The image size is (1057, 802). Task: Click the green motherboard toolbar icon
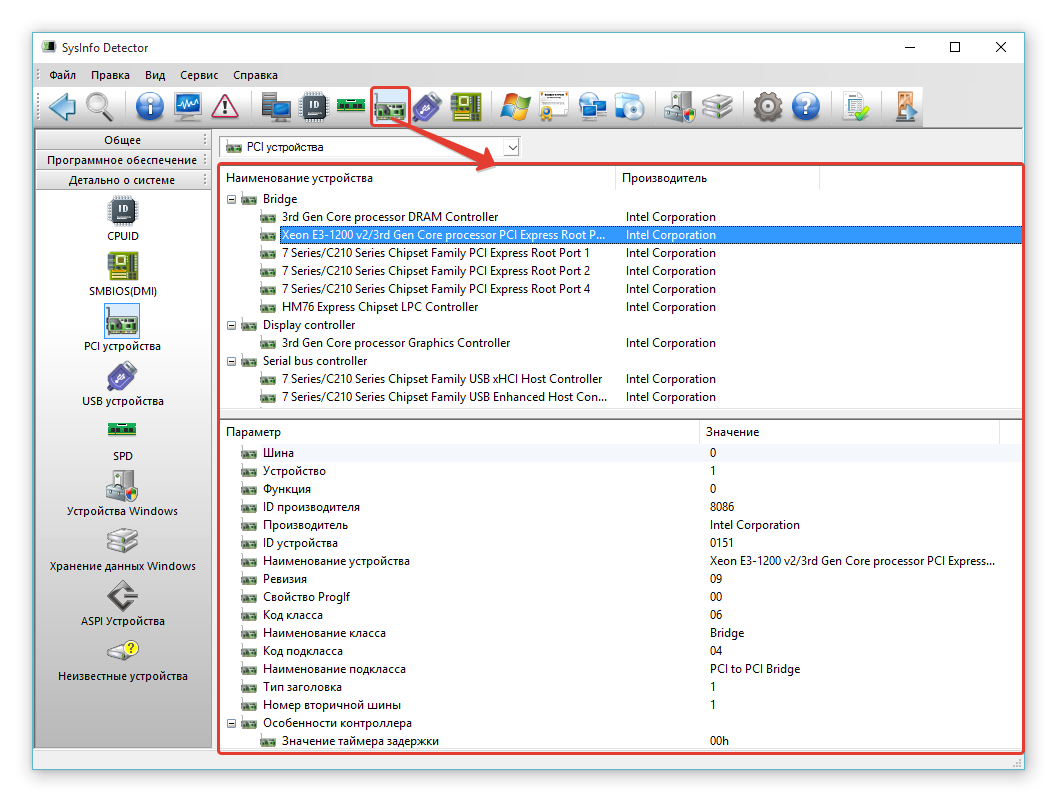[466, 106]
